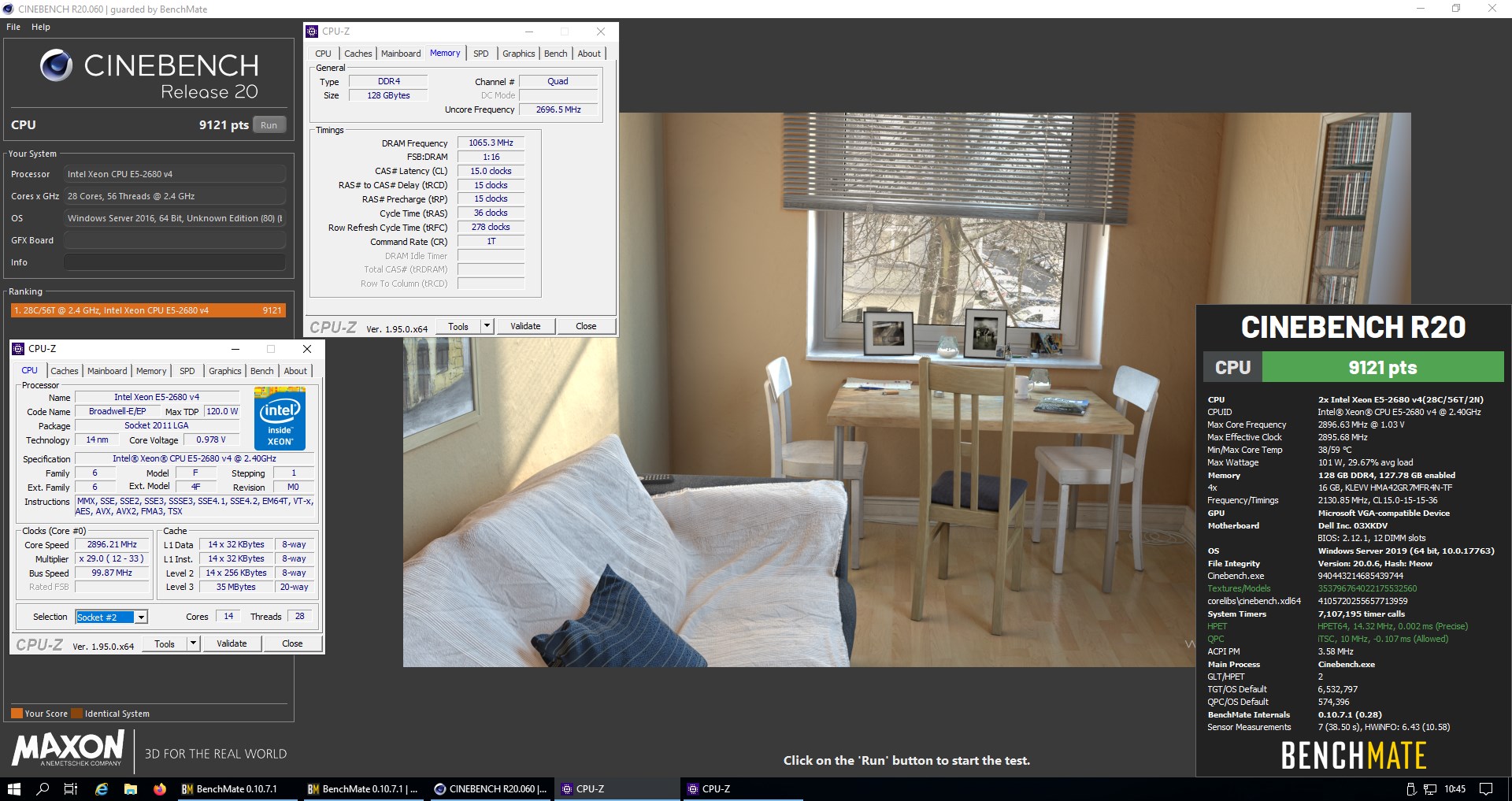Open Memory tab in processor CPU-Z window
Screen dimensions: 1512x801
pyautogui.click(x=151, y=371)
